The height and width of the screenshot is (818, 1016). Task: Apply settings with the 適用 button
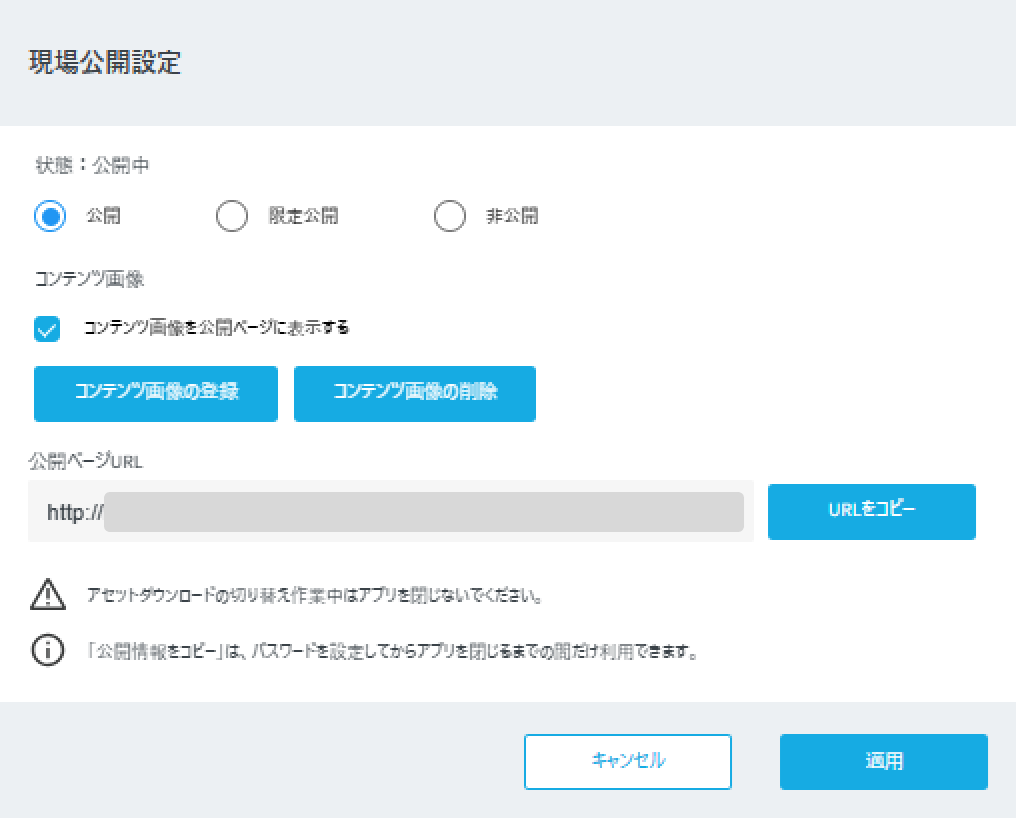883,761
